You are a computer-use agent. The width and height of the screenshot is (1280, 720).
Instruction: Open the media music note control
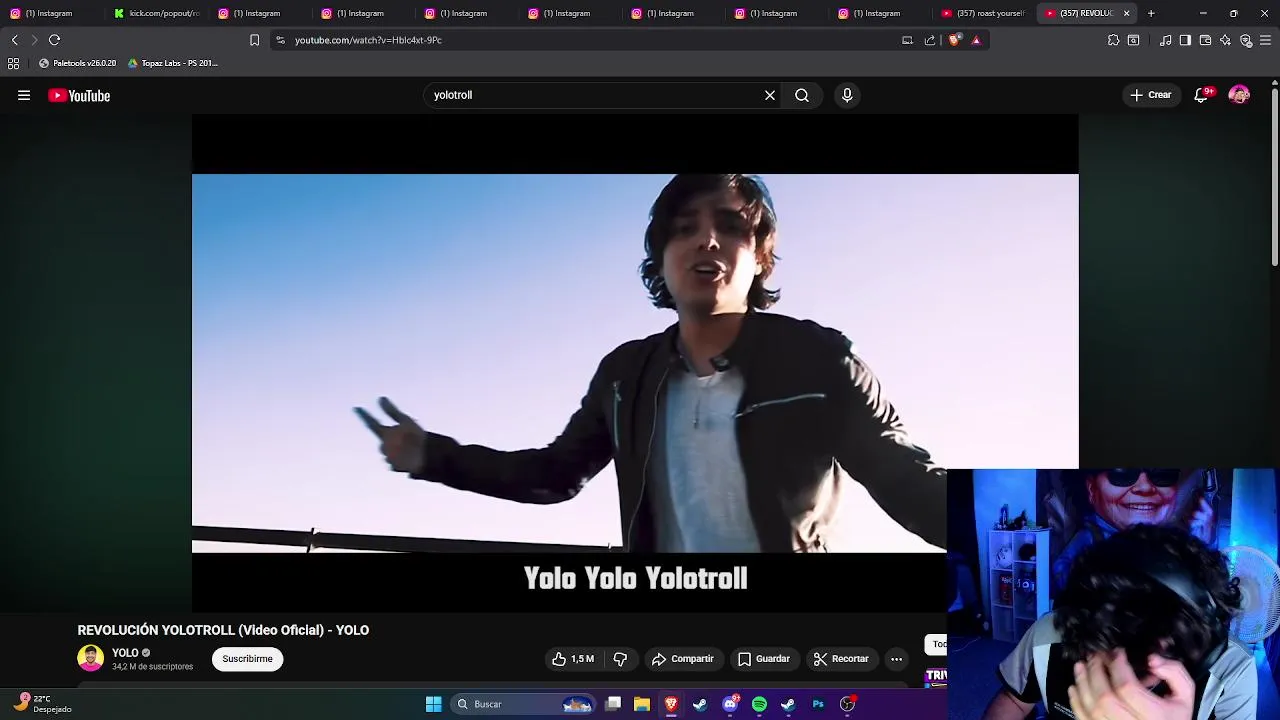click(x=1165, y=40)
